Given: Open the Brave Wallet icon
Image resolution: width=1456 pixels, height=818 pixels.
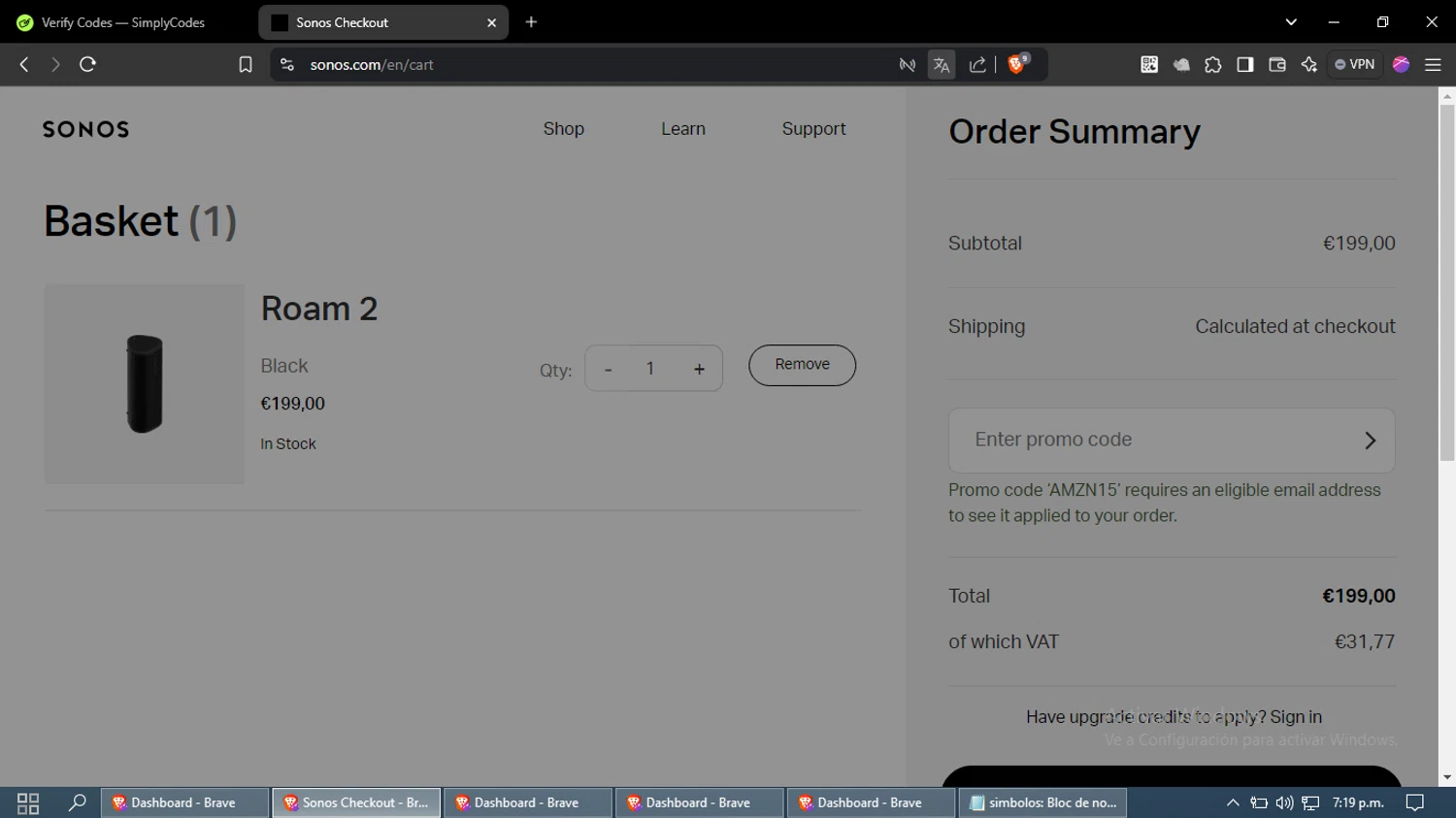Looking at the screenshot, I should pyautogui.click(x=1277, y=65).
